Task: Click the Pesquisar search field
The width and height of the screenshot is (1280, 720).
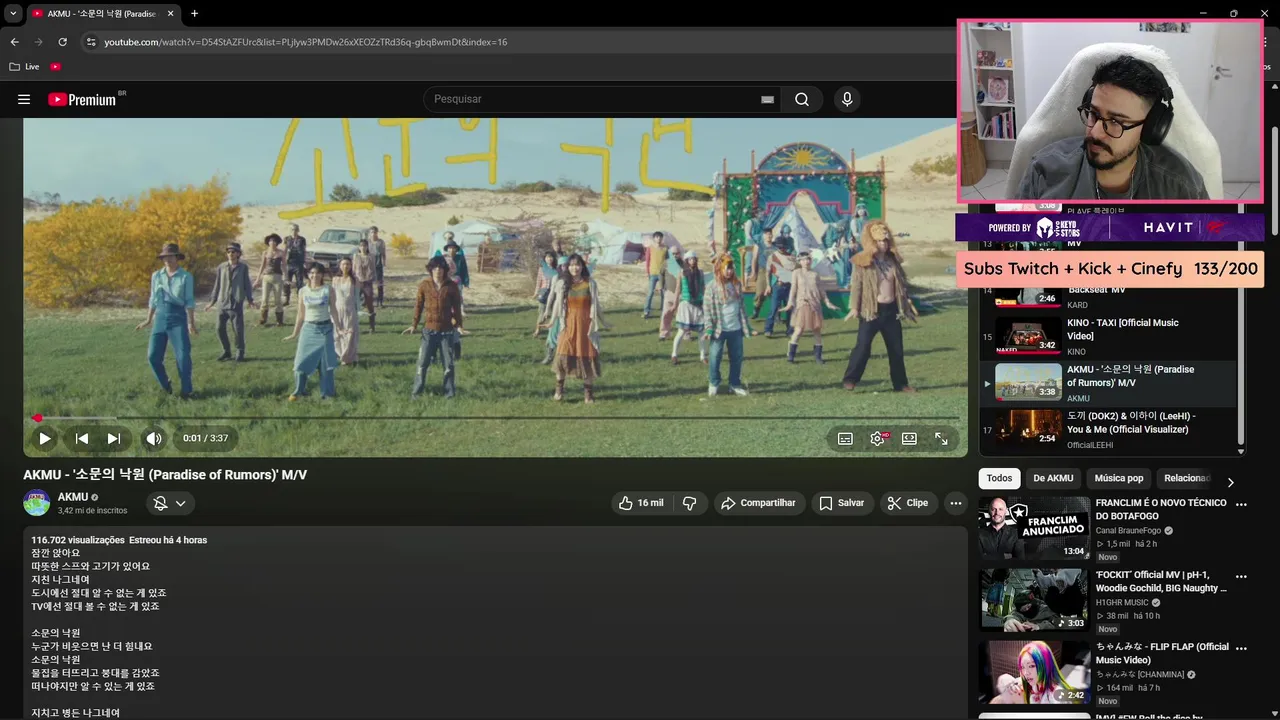Action: click(x=590, y=99)
